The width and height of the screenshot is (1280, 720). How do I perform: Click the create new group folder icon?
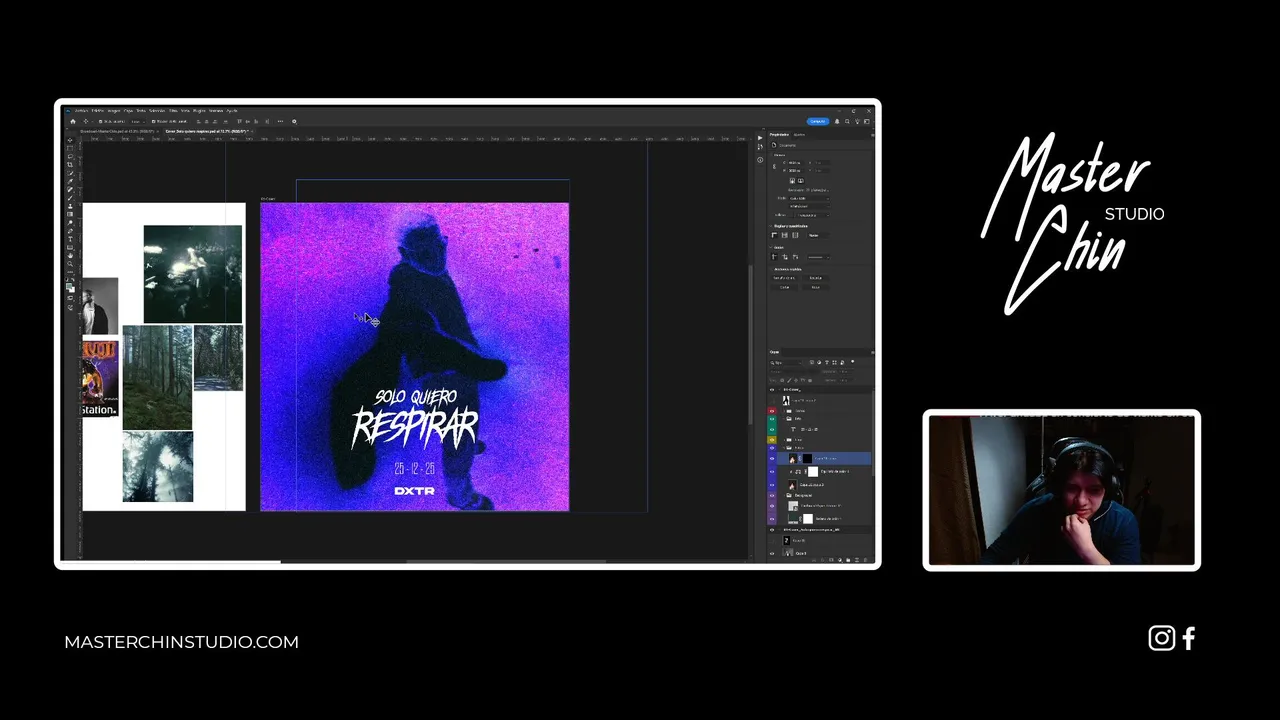(848, 560)
